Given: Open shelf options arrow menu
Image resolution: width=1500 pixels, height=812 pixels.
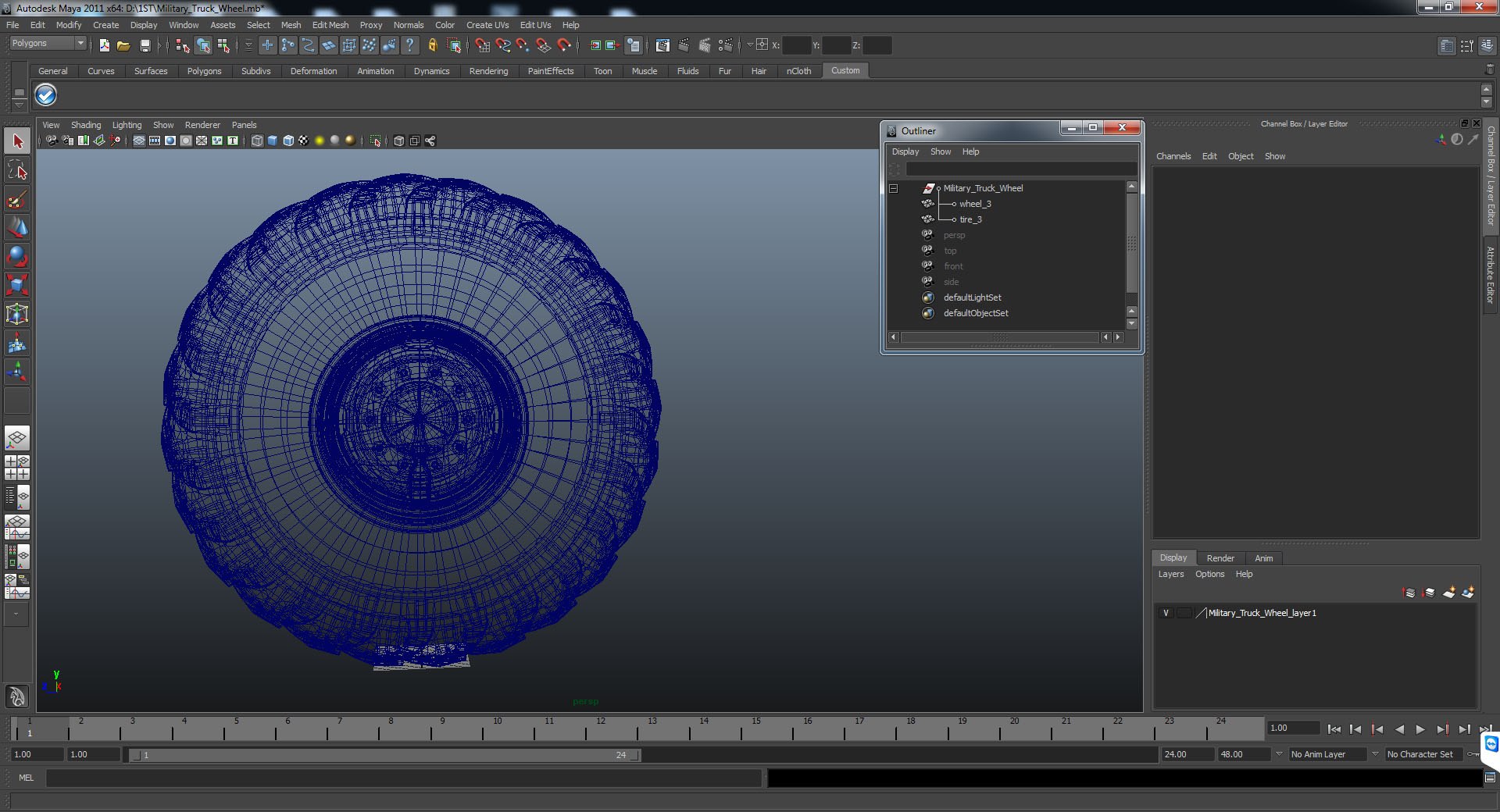Looking at the screenshot, I should (20, 107).
